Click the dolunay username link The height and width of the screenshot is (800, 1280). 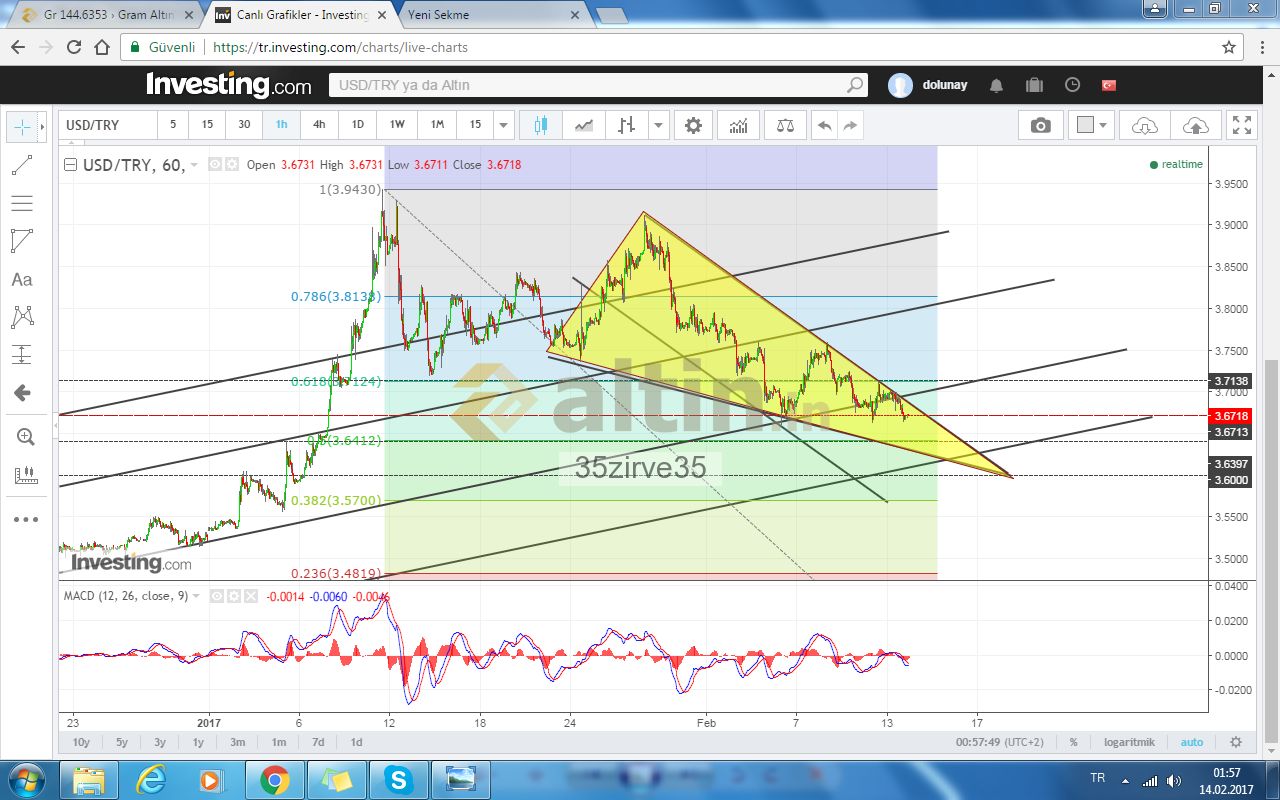943,85
